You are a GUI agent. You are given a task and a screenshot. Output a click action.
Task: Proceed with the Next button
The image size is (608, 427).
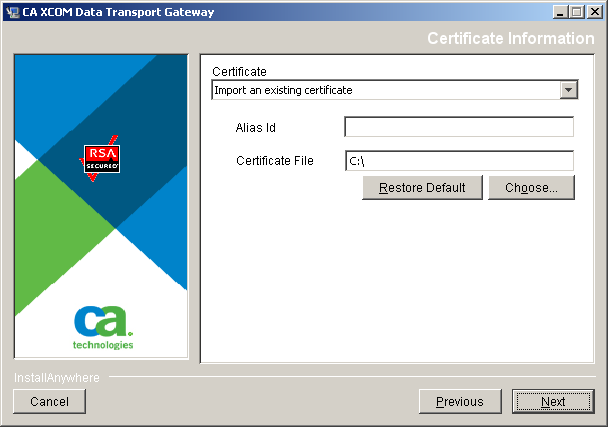click(552, 401)
